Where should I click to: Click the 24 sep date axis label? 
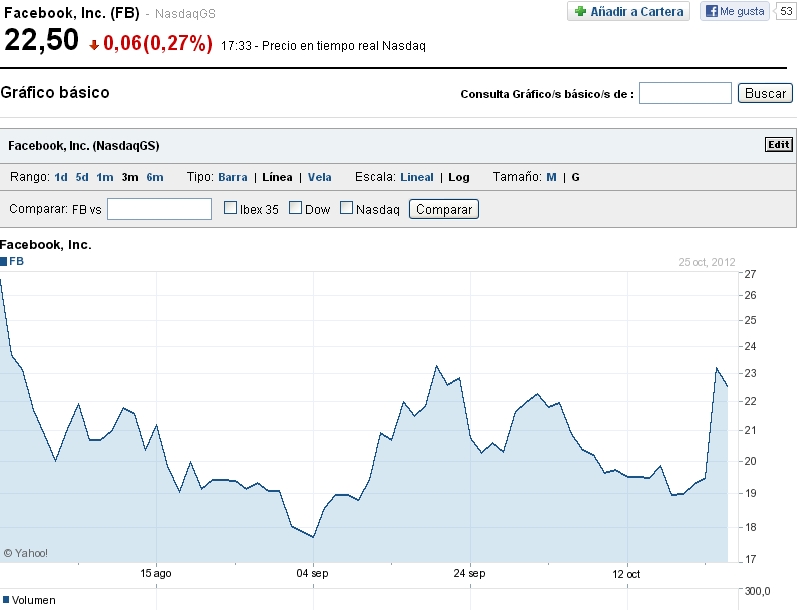[x=469, y=574]
